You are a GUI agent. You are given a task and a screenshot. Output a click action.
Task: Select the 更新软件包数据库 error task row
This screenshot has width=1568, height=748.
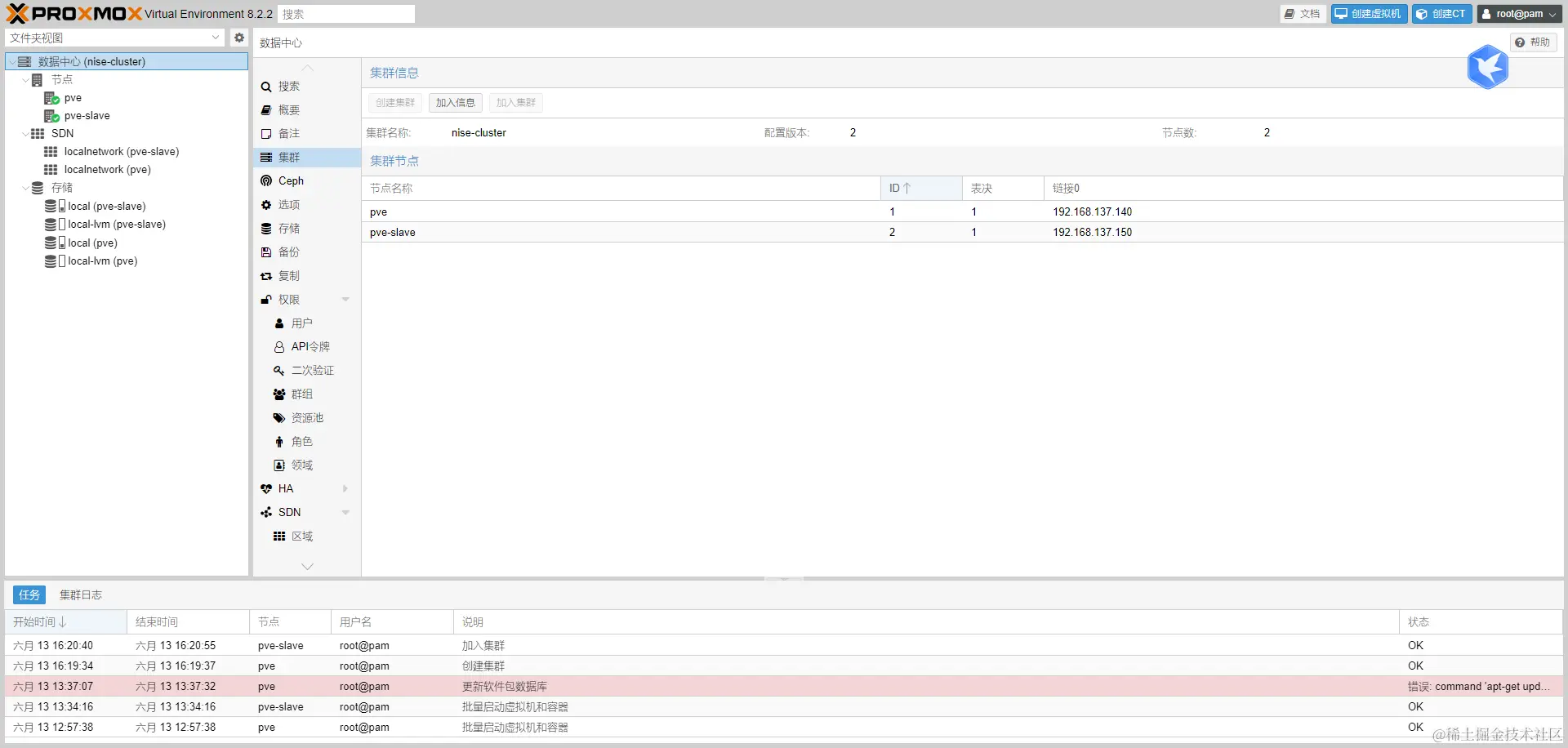tap(784, 687)
